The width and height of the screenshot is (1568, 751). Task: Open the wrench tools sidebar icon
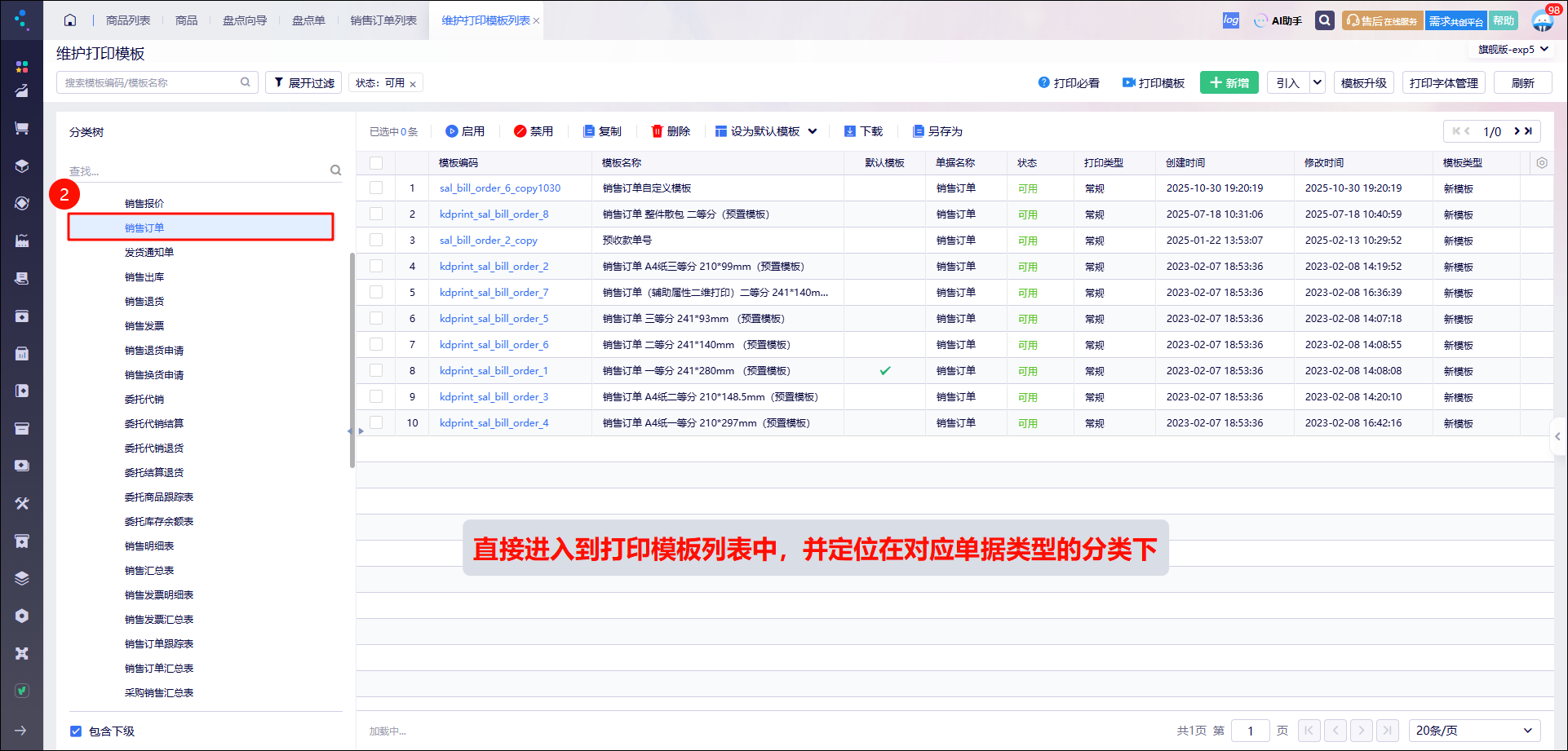coord(22,503)
